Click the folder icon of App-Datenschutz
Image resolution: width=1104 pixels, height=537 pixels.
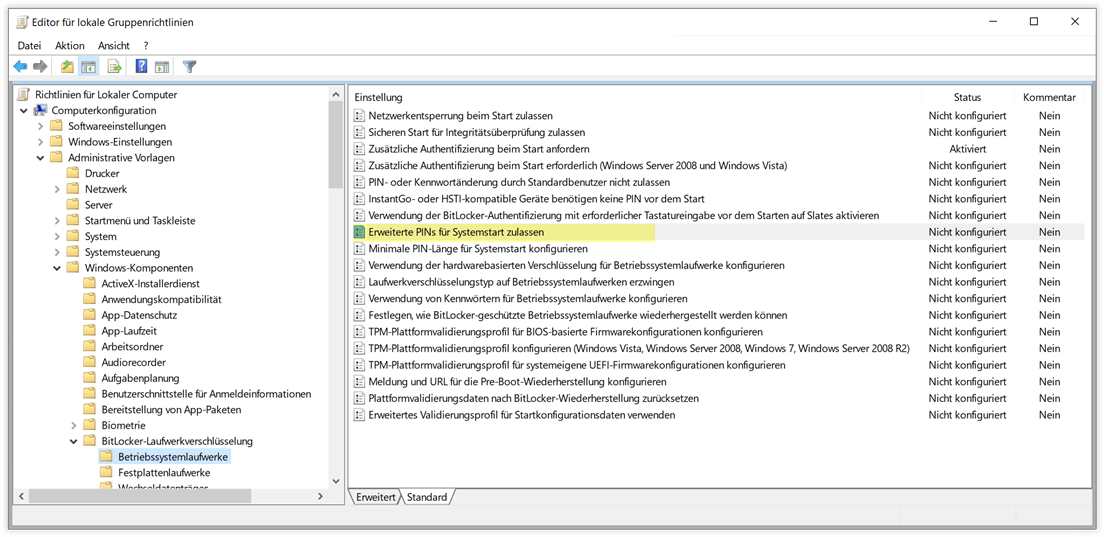pyautogui.click(x=89, y=315)
